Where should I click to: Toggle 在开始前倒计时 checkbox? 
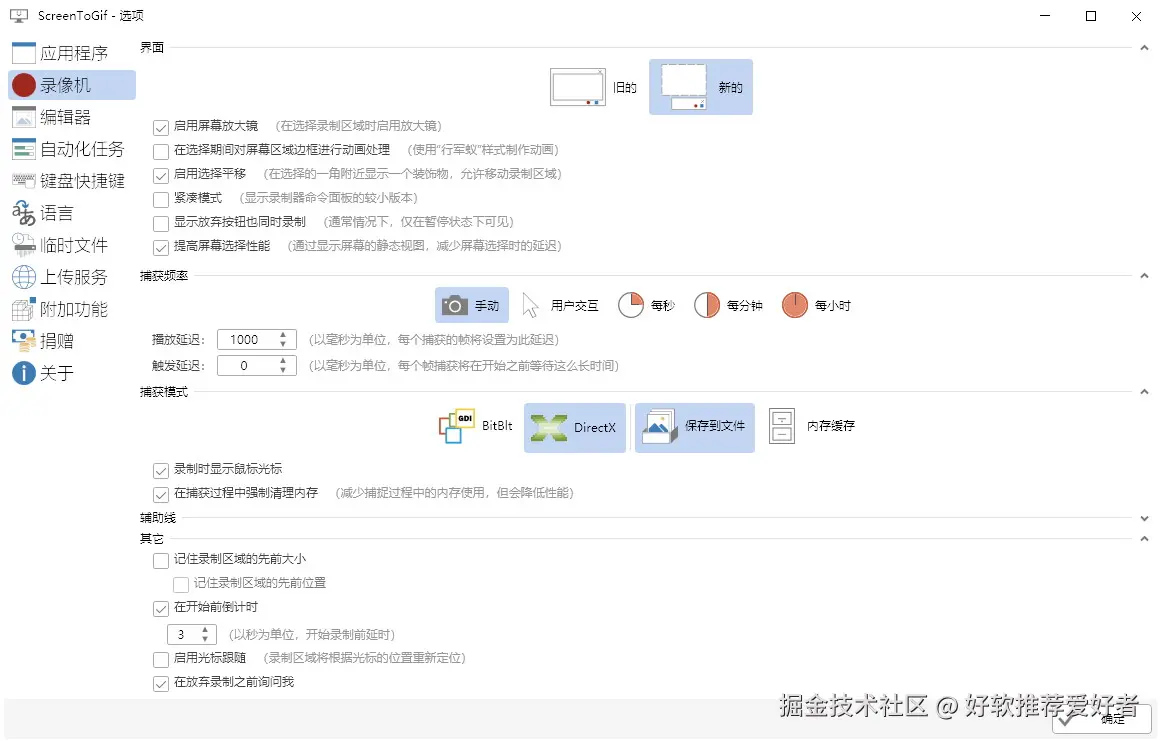pyautogui.click(x=161, y=608)
